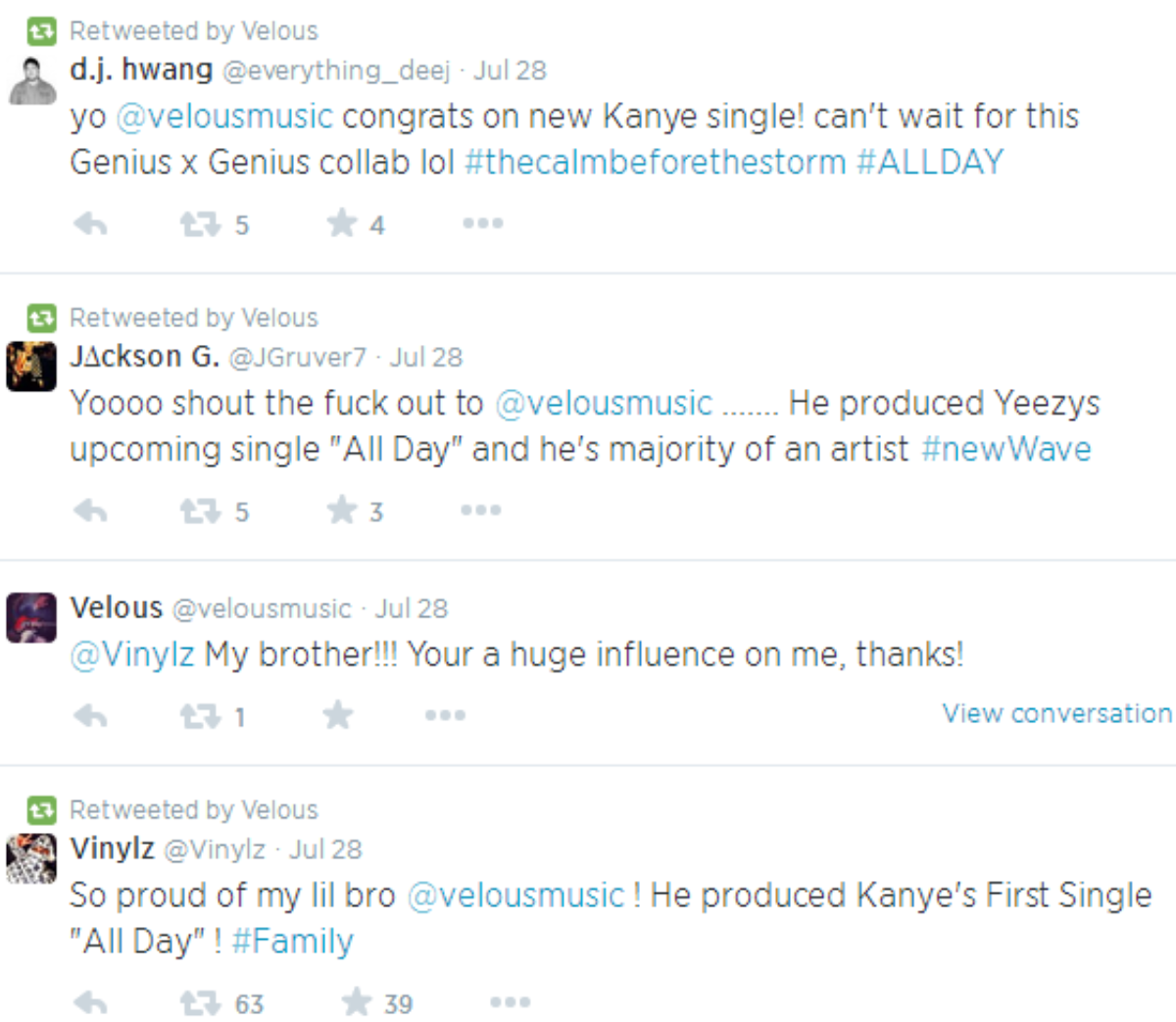Reply to Vinylz's '#Family' tweet

pyautogui.click(x=90, y=1002)
